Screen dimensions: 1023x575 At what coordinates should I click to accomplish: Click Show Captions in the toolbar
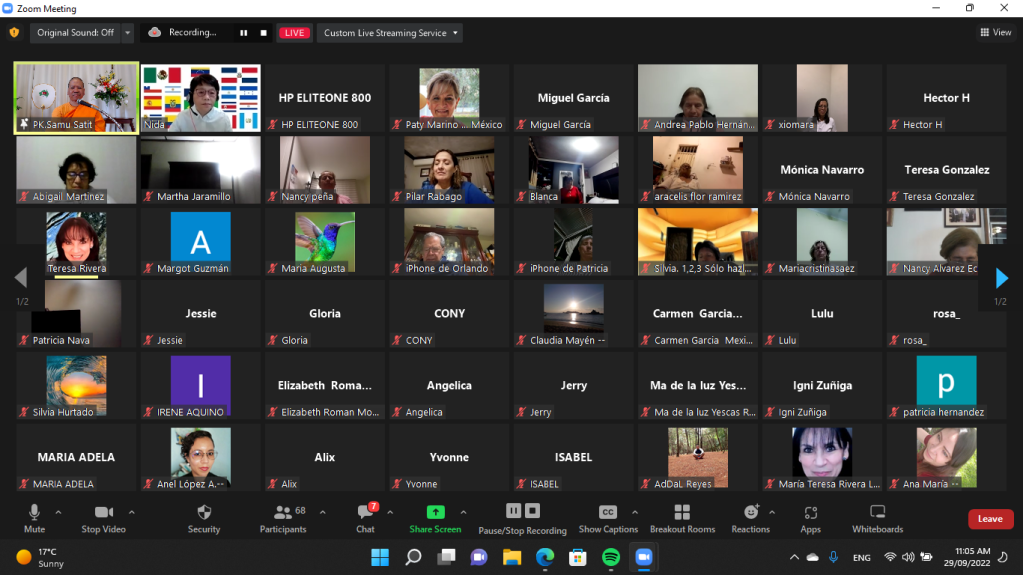608,517
